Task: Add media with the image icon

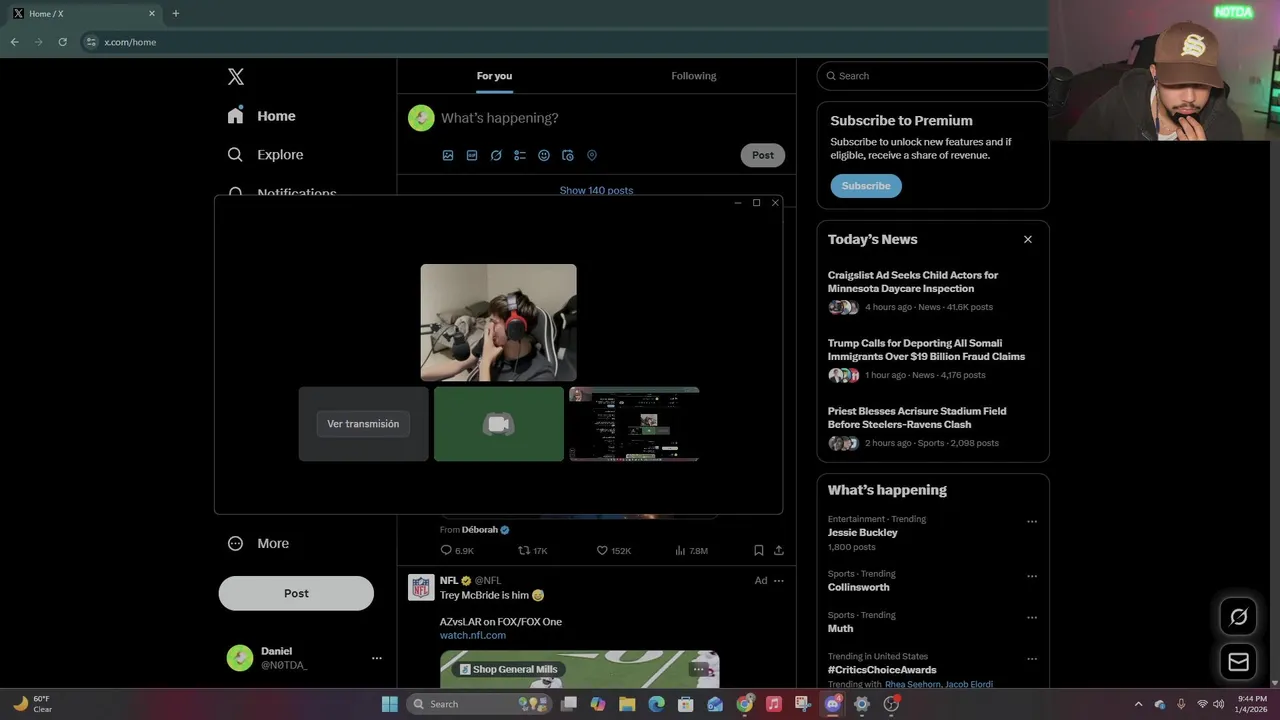Action: point(448,155)
